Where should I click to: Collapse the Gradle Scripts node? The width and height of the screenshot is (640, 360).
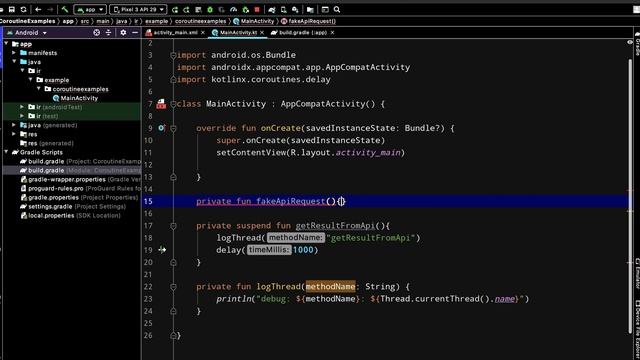click(x=6, y=152)
